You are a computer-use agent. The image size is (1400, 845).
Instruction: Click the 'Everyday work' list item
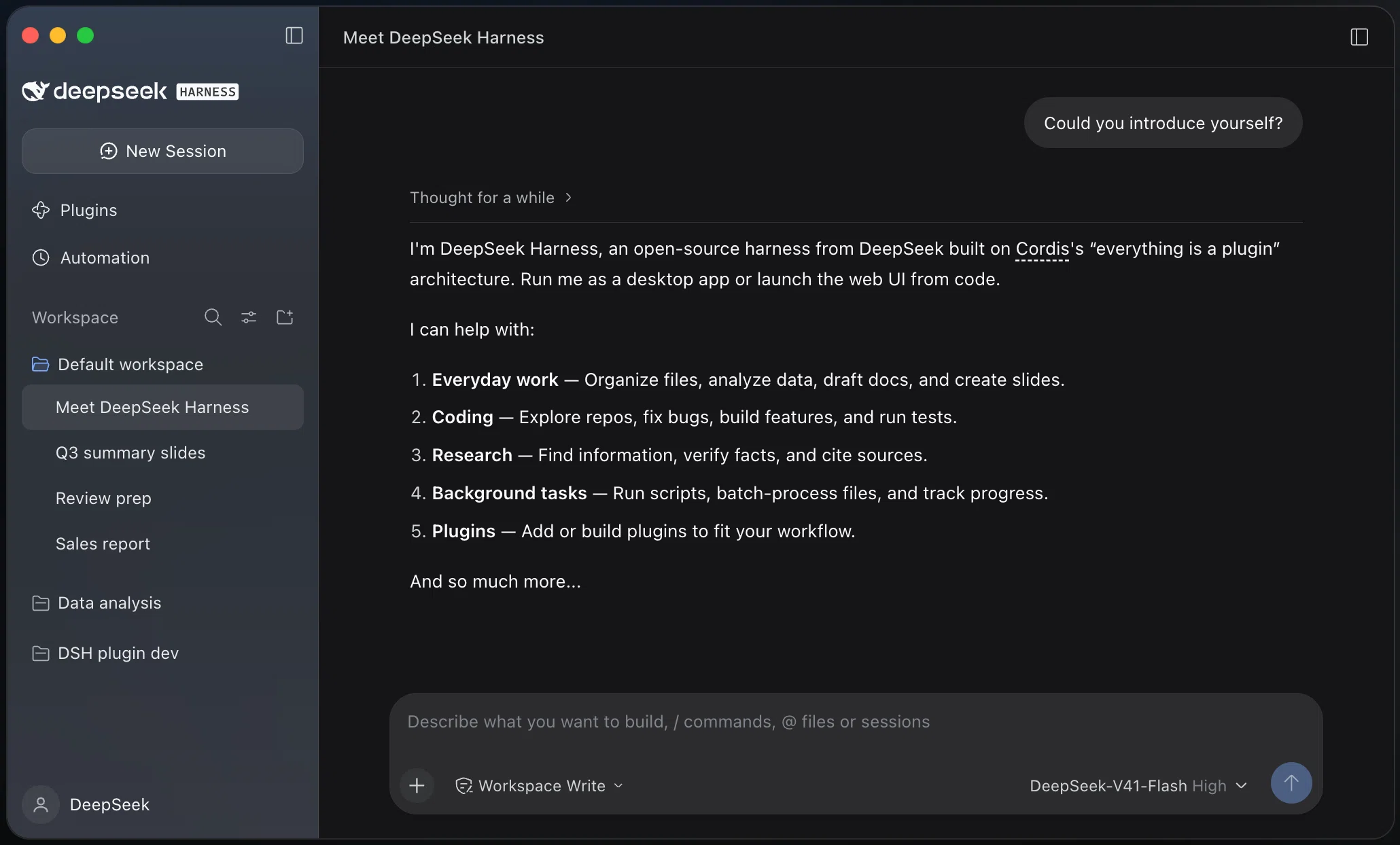pos(737,380)
